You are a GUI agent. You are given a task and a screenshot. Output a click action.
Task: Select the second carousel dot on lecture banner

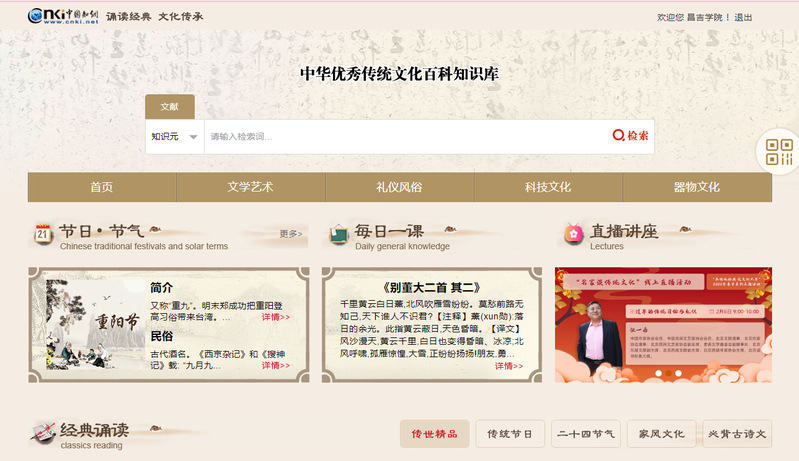point(669,373)
